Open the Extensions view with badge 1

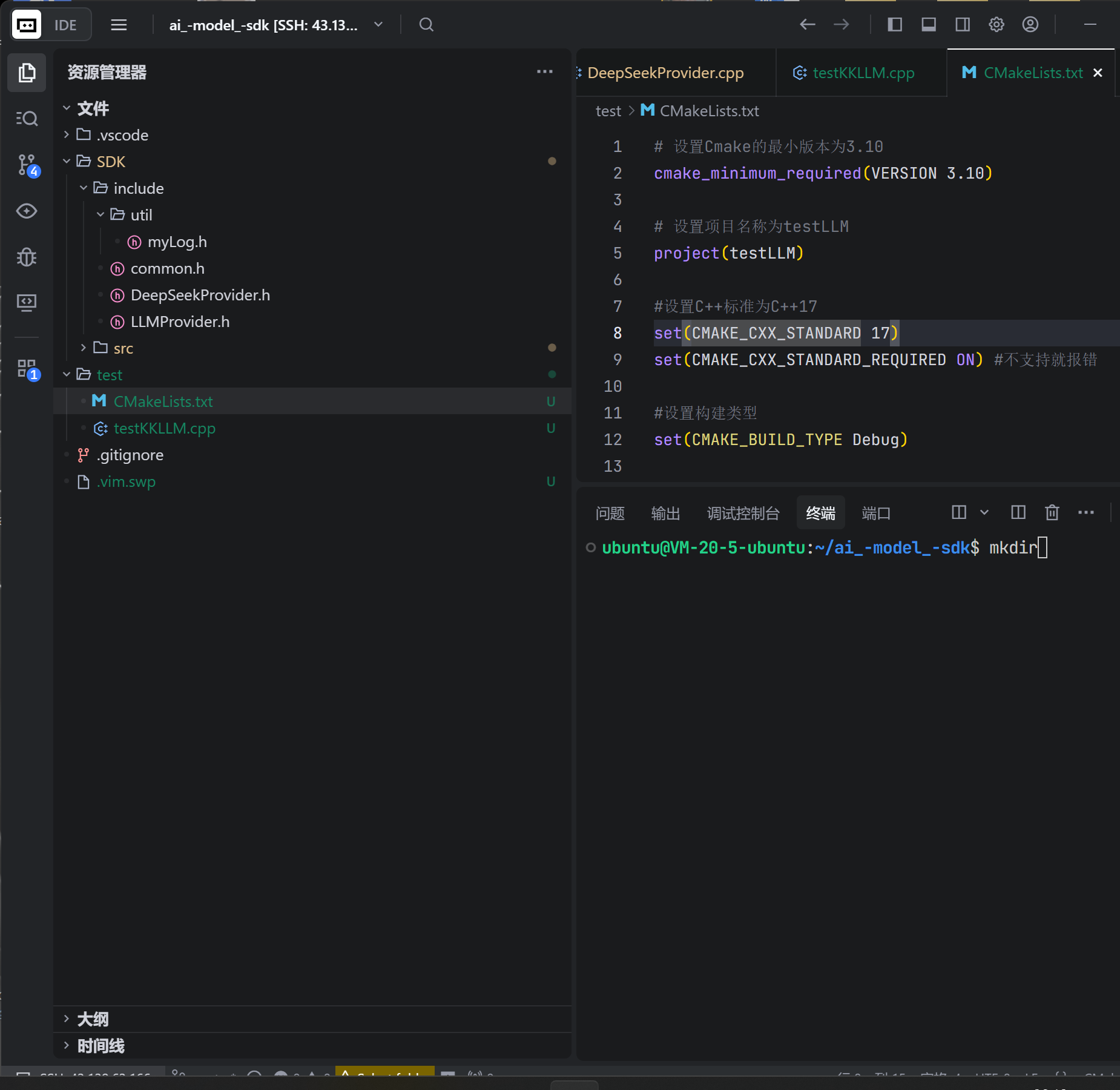(x=27, y=368)
